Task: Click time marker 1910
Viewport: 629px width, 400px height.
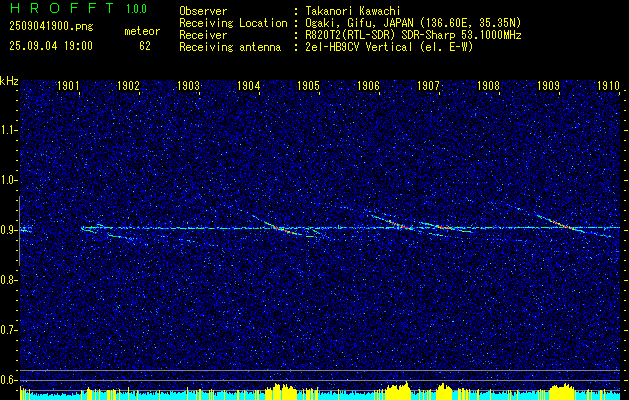Action: 609,85
